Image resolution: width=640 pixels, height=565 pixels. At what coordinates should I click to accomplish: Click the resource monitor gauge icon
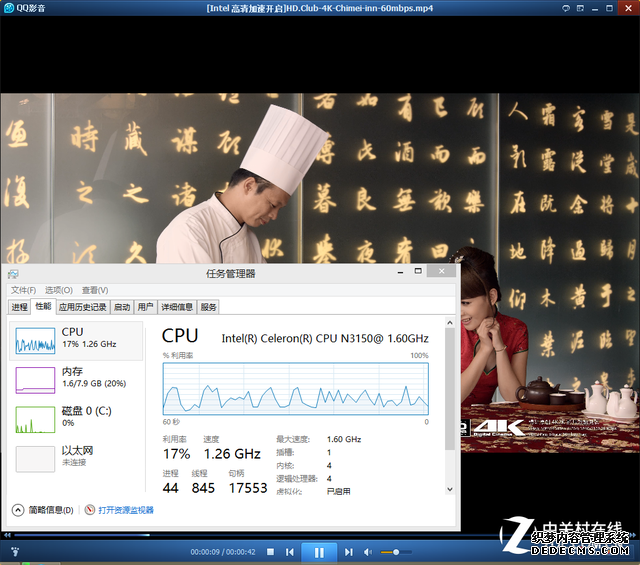90,510
